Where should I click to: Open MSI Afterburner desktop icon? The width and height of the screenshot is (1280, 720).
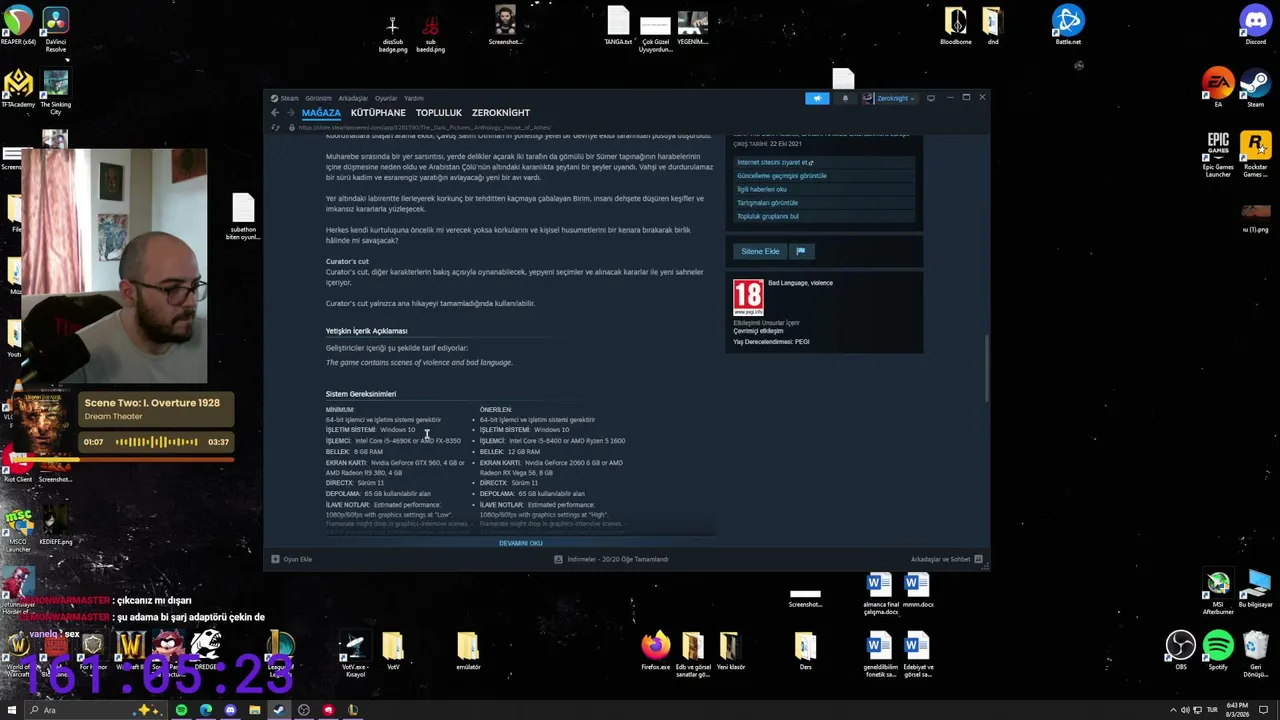coord(1218,593)
